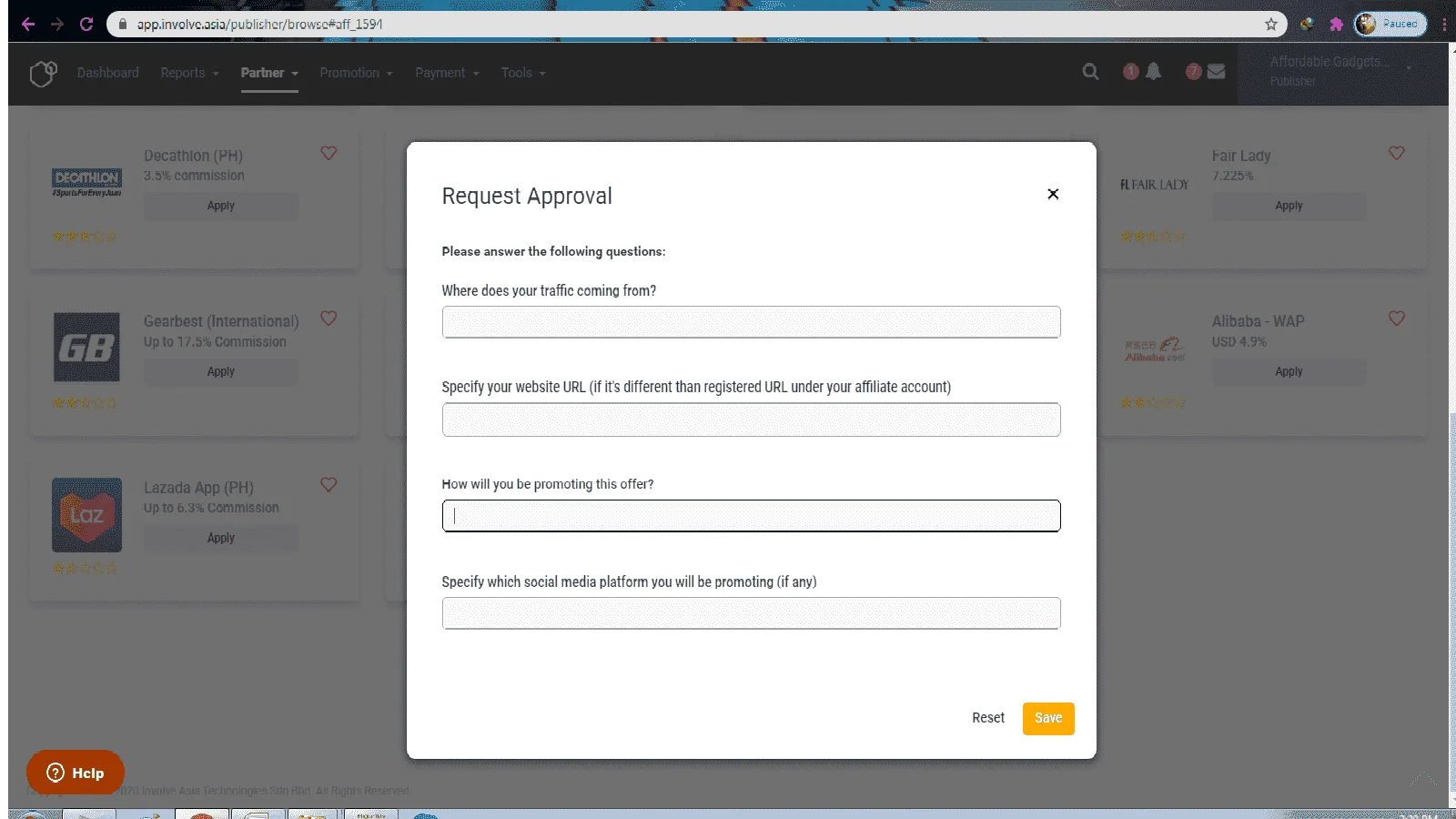Viewport: 1456px width, 819px height.
Task: Click the Decathlon logo thumbnail
Action: click(x=86, y=182)
